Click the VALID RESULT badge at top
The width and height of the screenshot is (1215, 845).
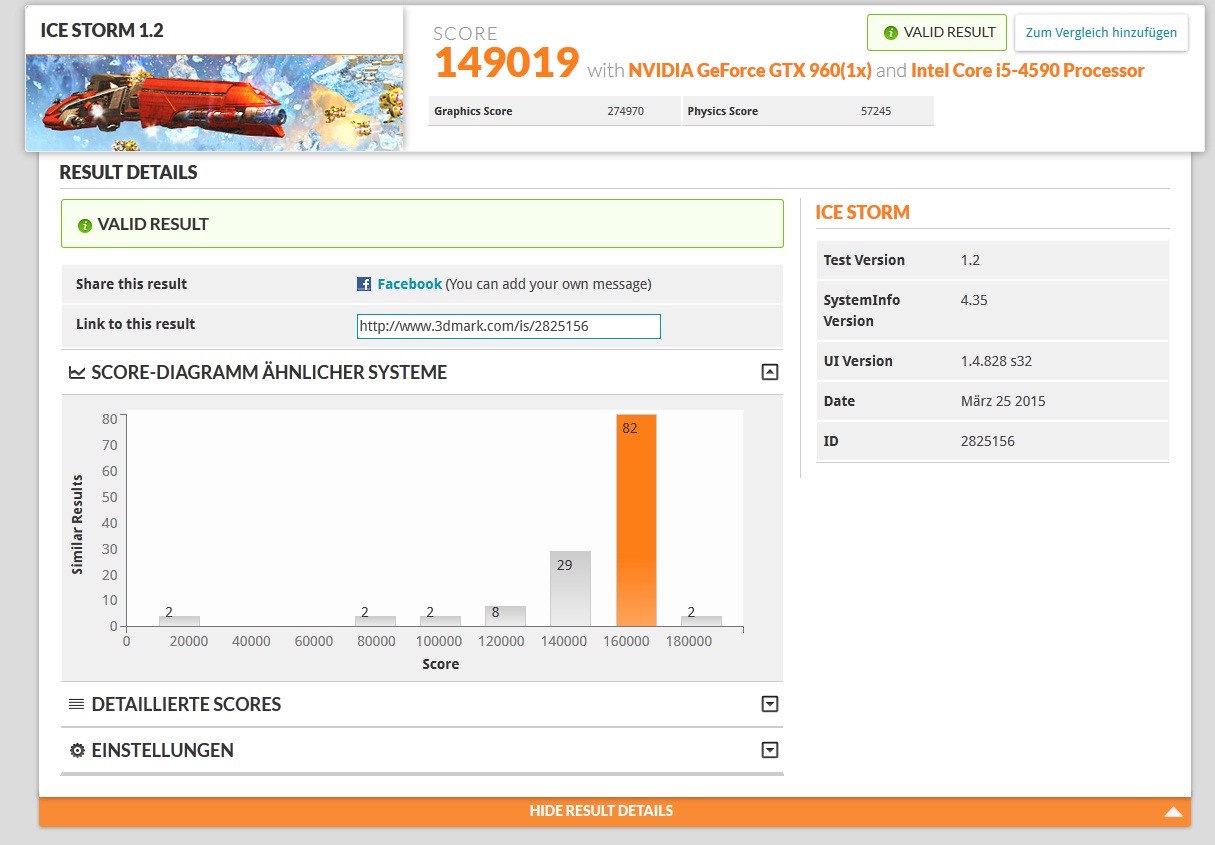tap(937, 32)
